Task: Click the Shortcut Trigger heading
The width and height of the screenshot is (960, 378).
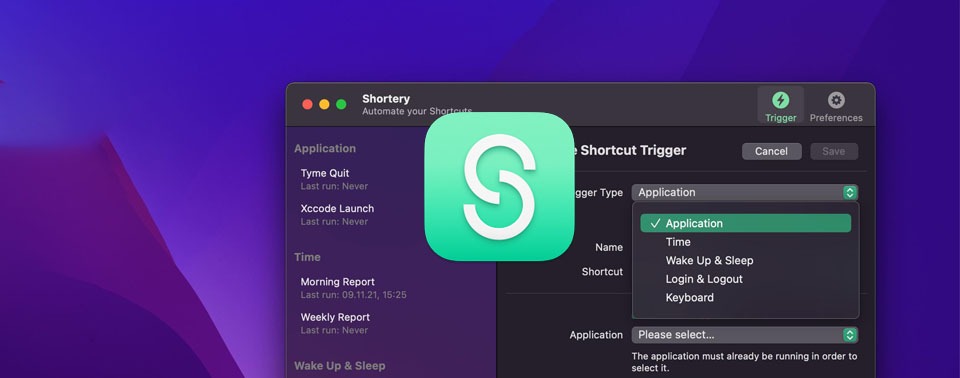Action: [633, 150]
